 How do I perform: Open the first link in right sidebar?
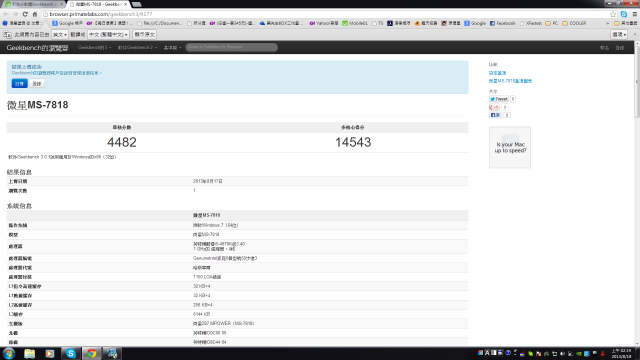click(497, 73)
